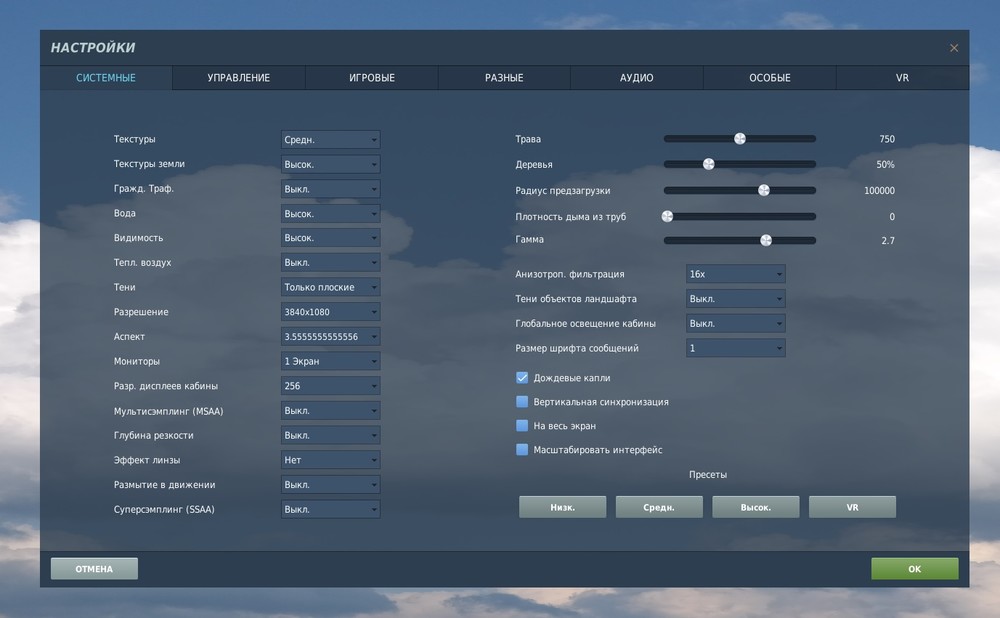This screenshot has height=618, width=1000.
Task: Click the Гамма slider handle
Action: [x=766, y=240]
